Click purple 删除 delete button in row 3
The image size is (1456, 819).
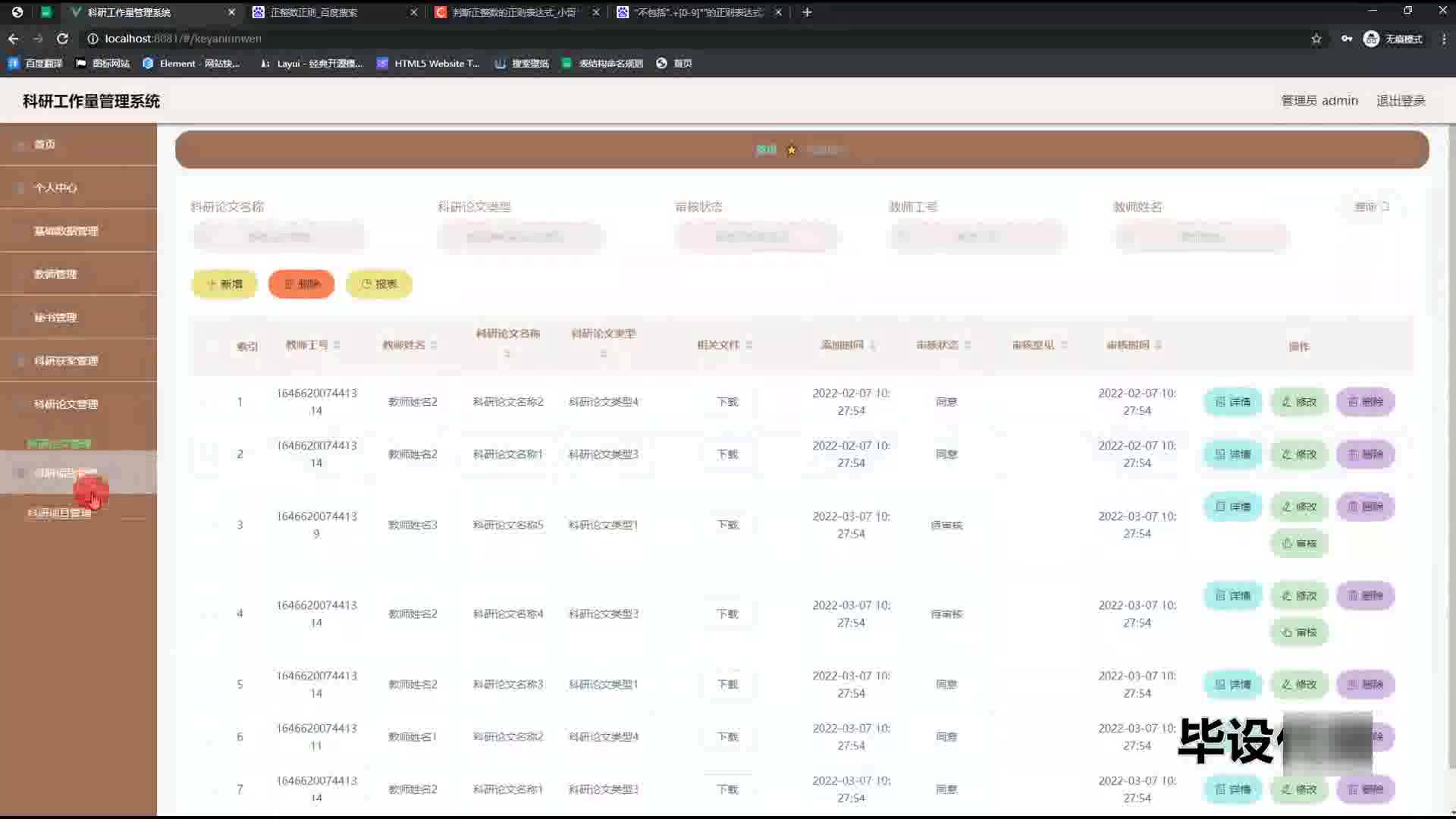click(x=1365, y=507)
